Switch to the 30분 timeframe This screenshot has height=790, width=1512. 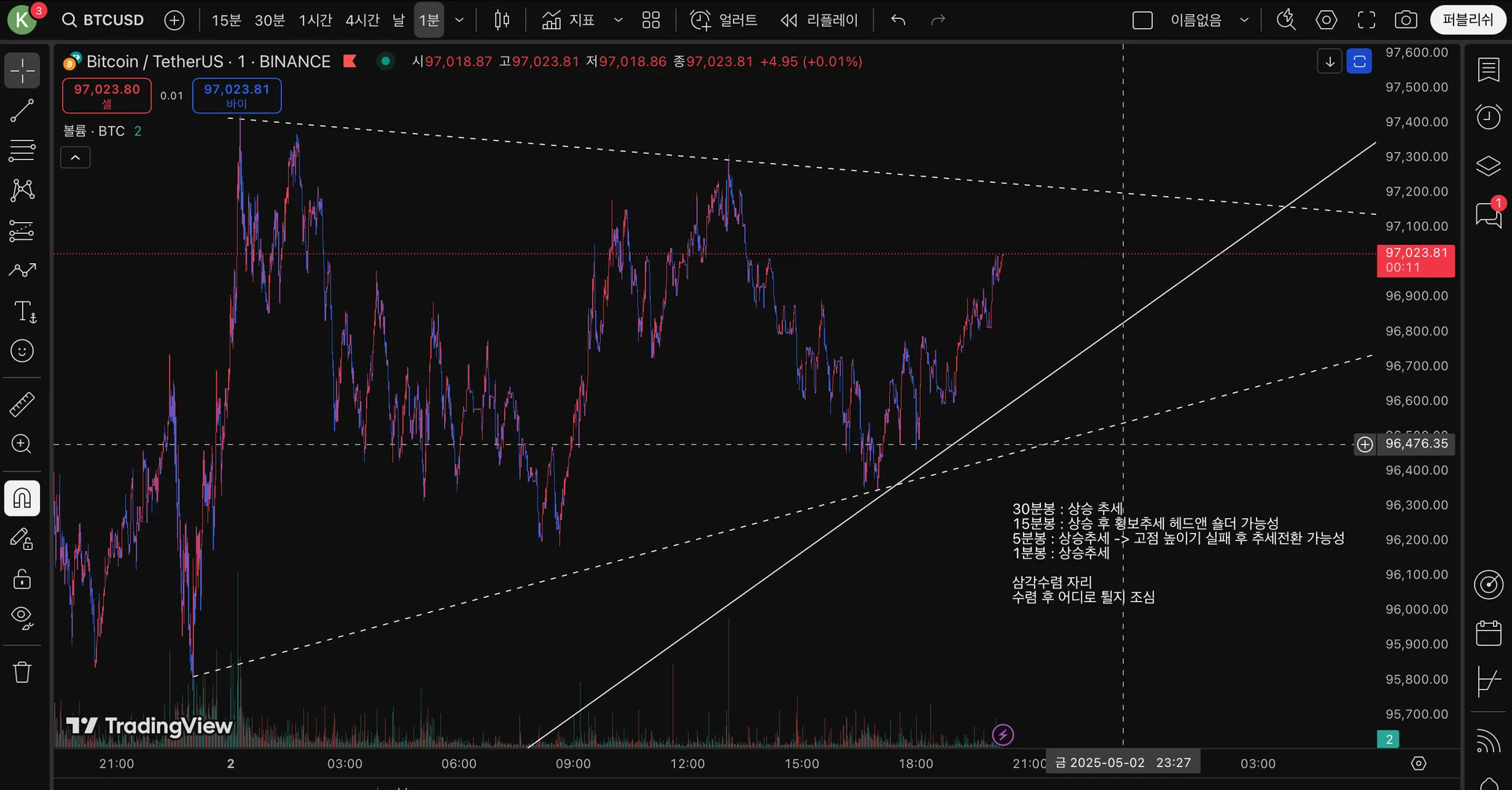[269, 20]
